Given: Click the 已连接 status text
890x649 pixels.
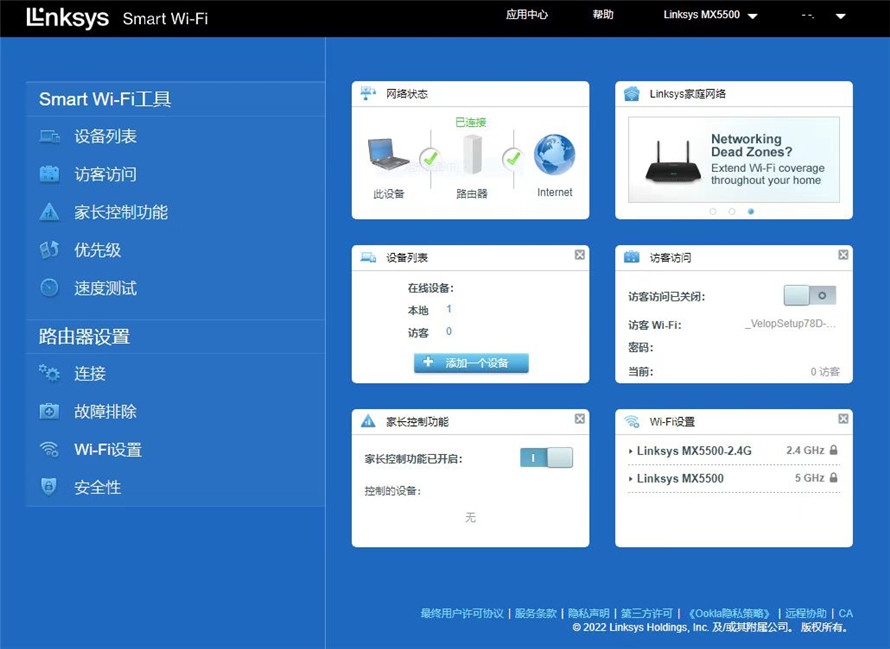Looking at the screenshot, I should coord(471,122).
